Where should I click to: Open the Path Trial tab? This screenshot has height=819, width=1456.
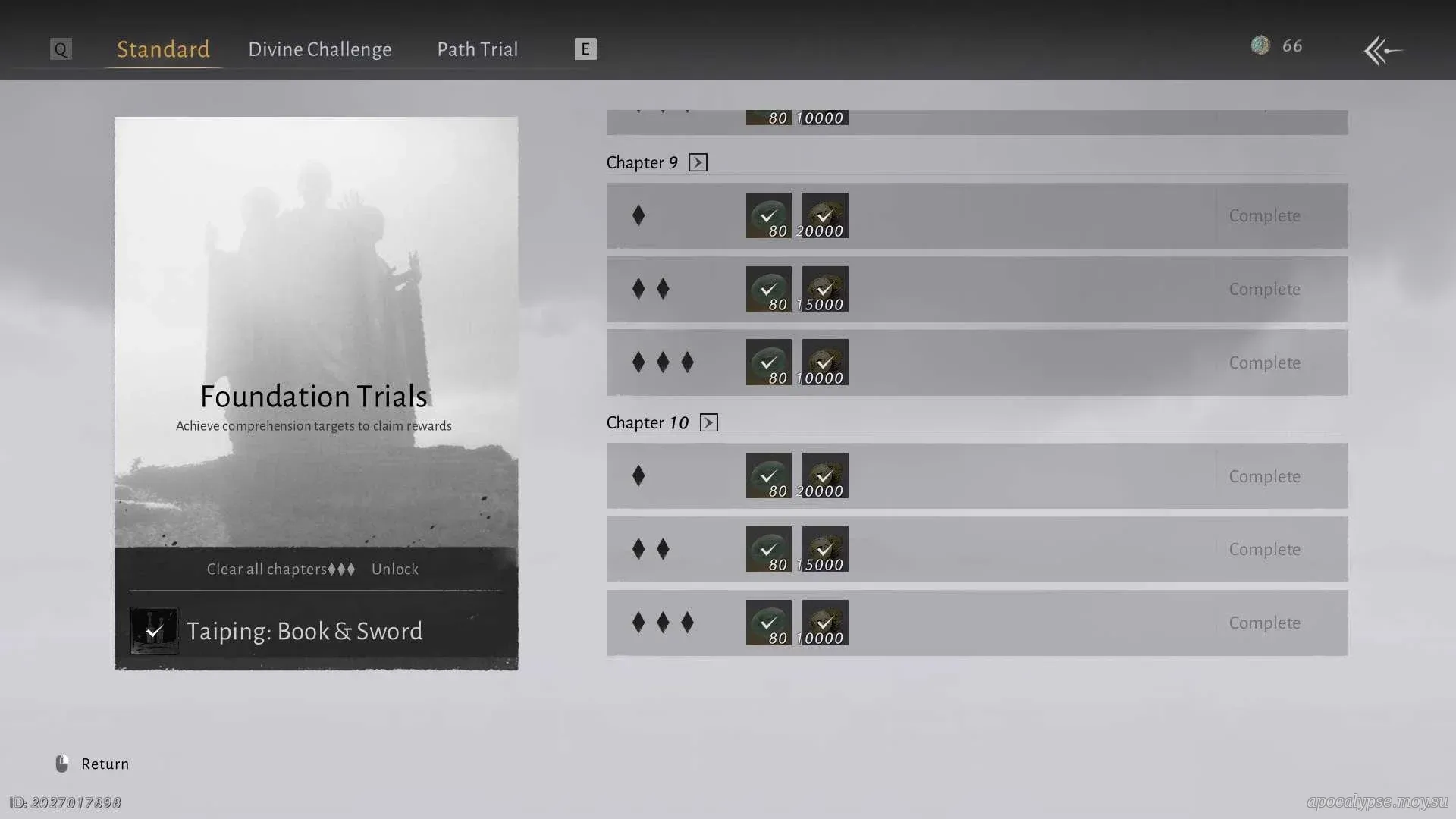(477, 49)
